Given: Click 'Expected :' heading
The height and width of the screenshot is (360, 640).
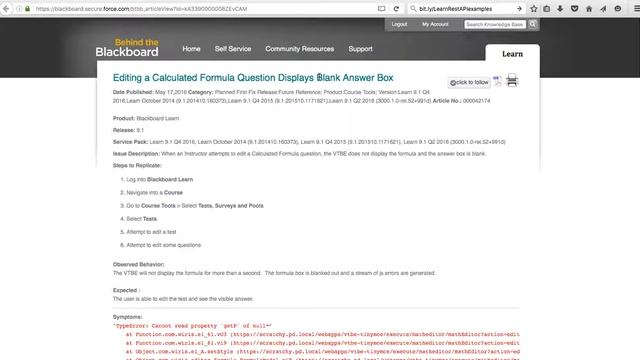Looking at the screenshot, I should [127, 290].
